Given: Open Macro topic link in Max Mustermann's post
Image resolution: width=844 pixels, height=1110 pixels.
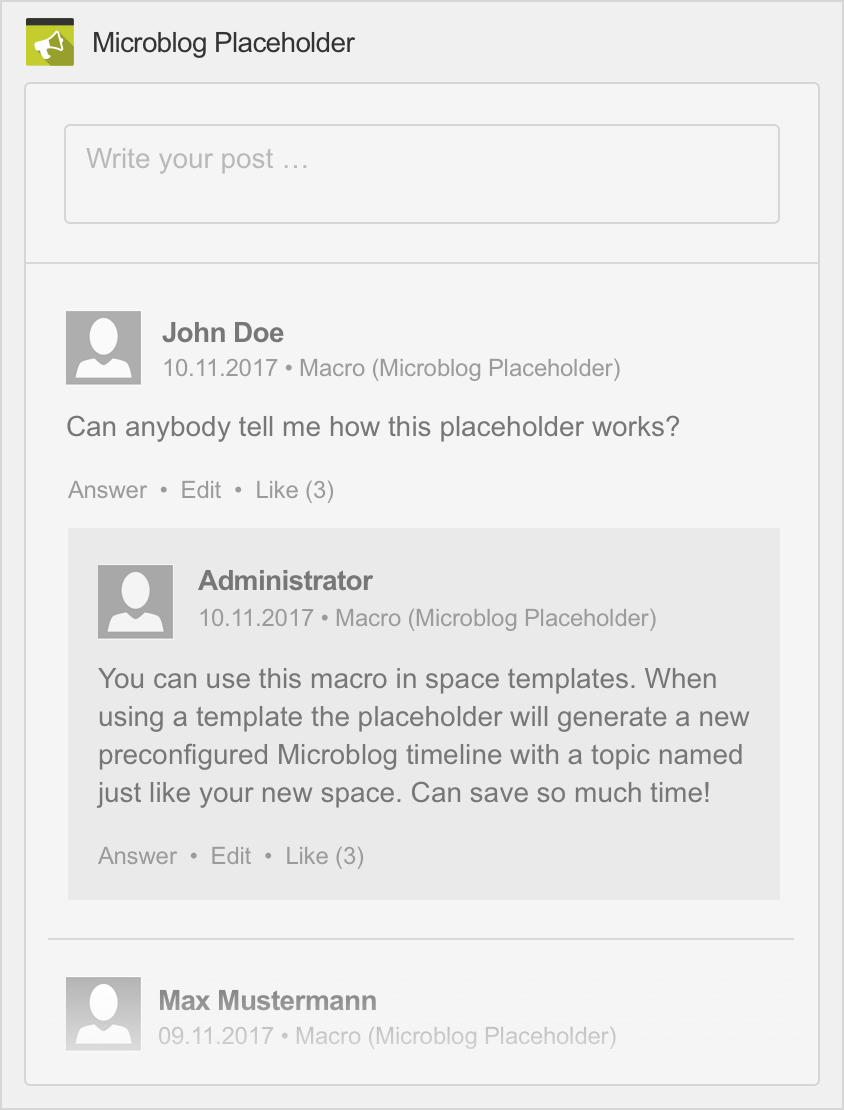Looking at the screenshot, I should pyautogui.click(x=455, y=1036).
